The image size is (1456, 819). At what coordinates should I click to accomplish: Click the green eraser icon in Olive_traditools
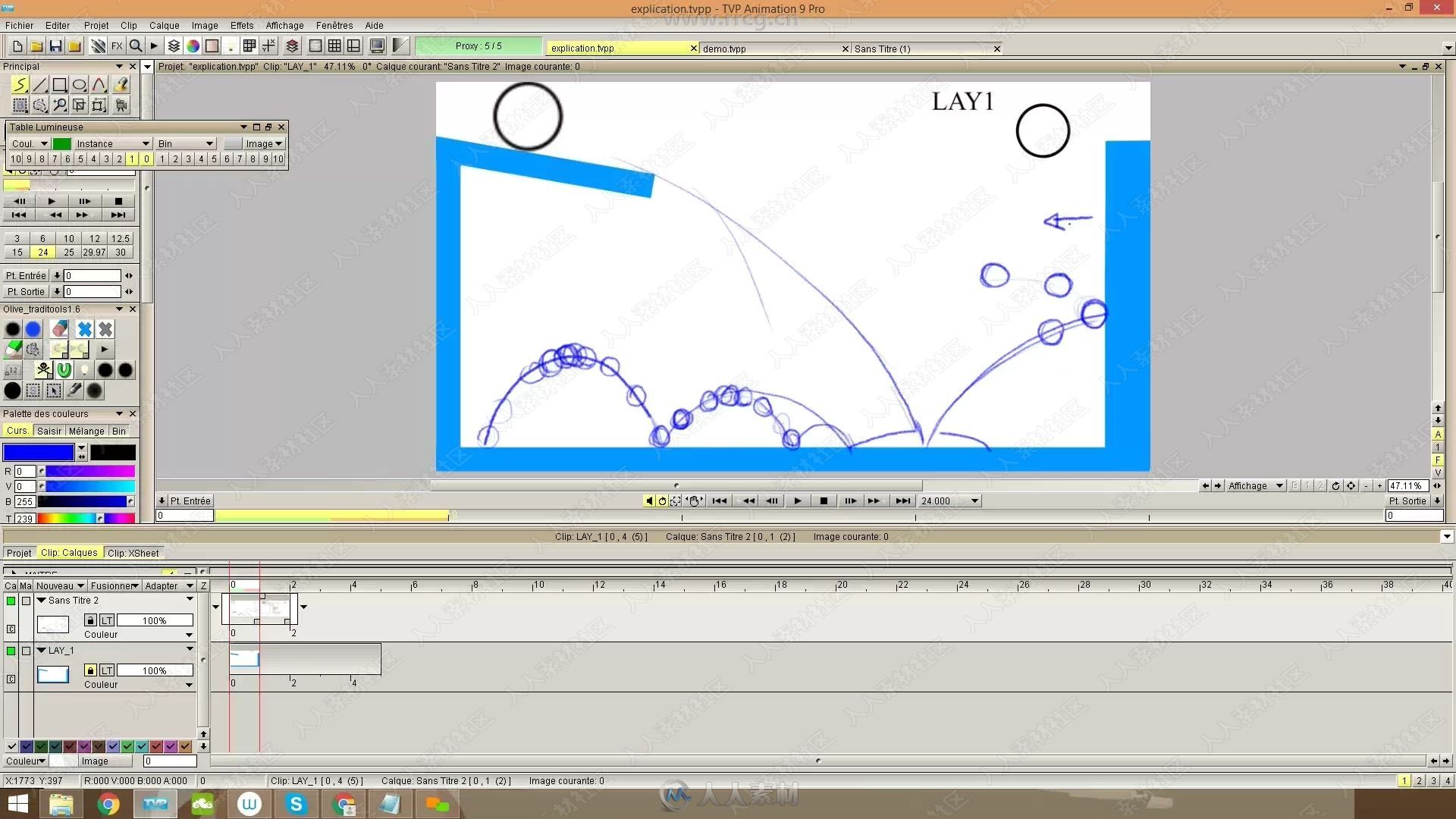[x=13, y=350]
